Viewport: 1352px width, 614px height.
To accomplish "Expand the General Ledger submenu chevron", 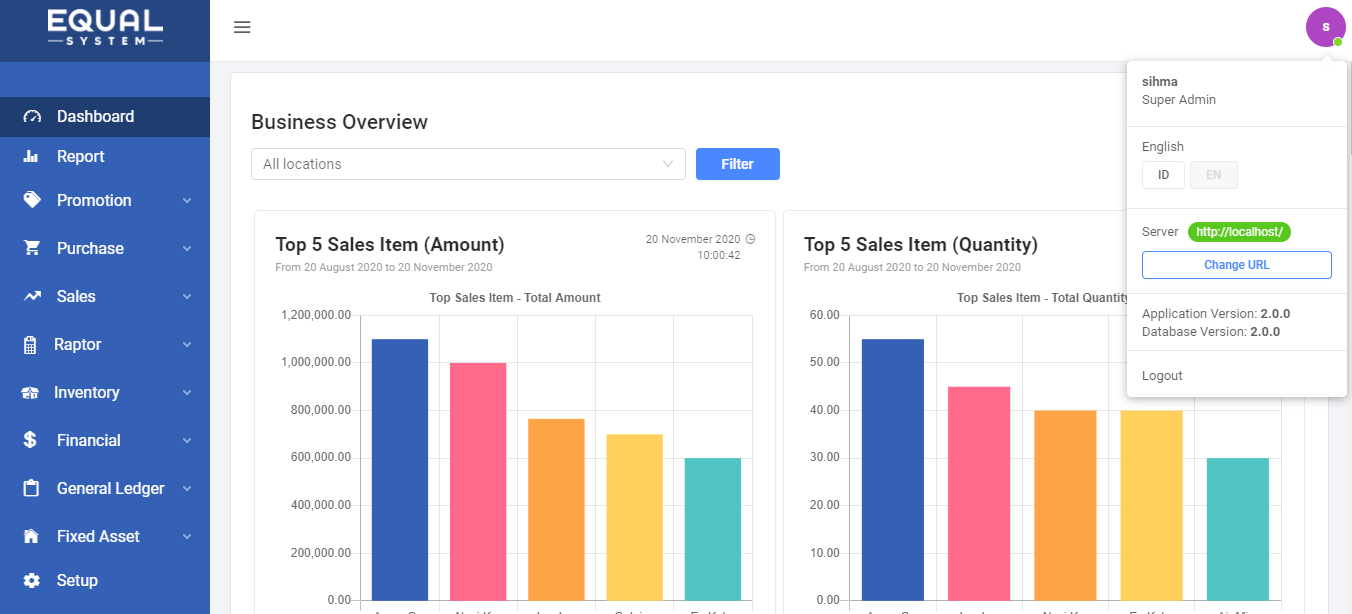I will tap(187, 489).
